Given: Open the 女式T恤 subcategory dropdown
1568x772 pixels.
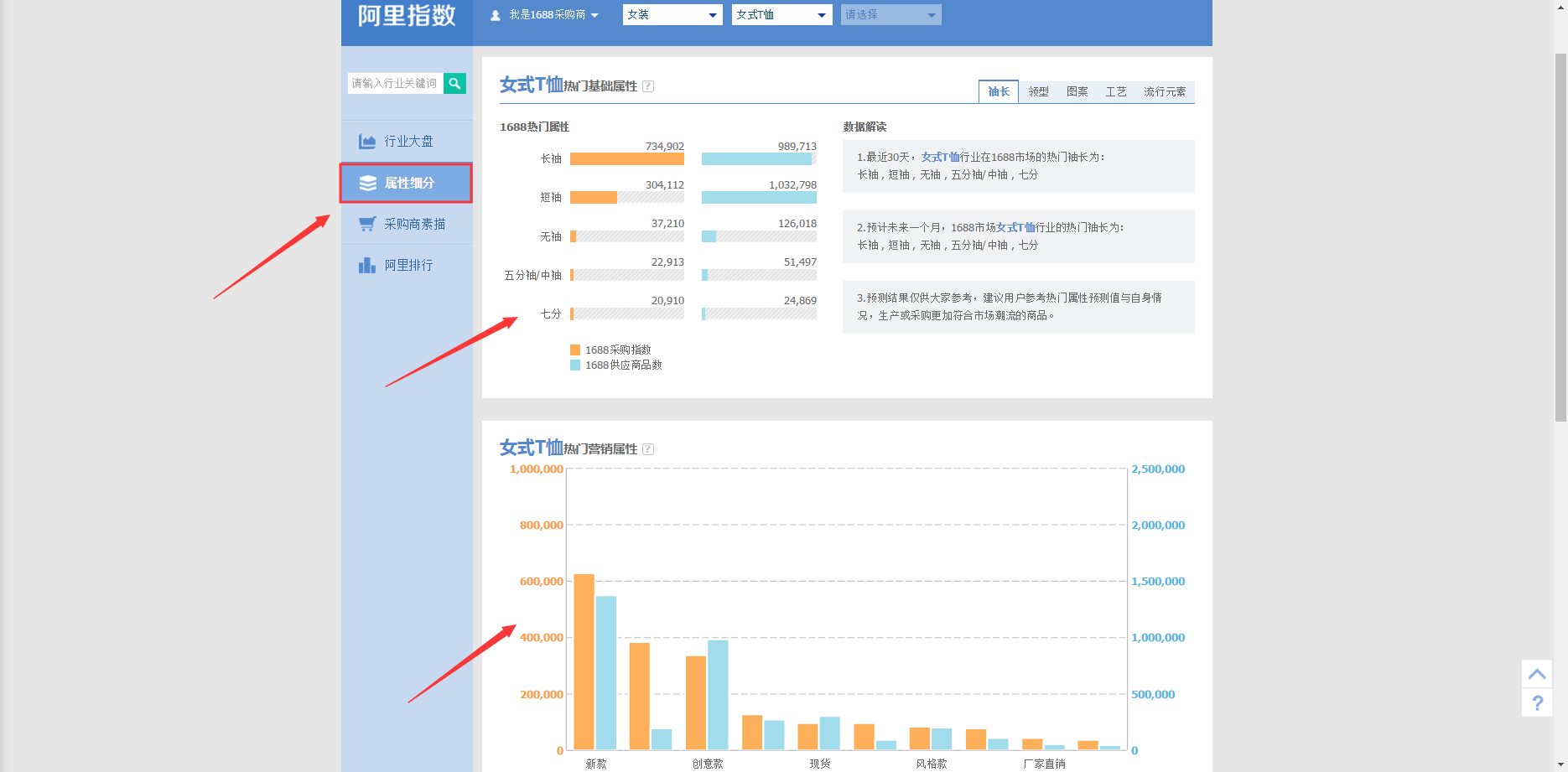Looking at the screenshot, I should coord(781,15).
